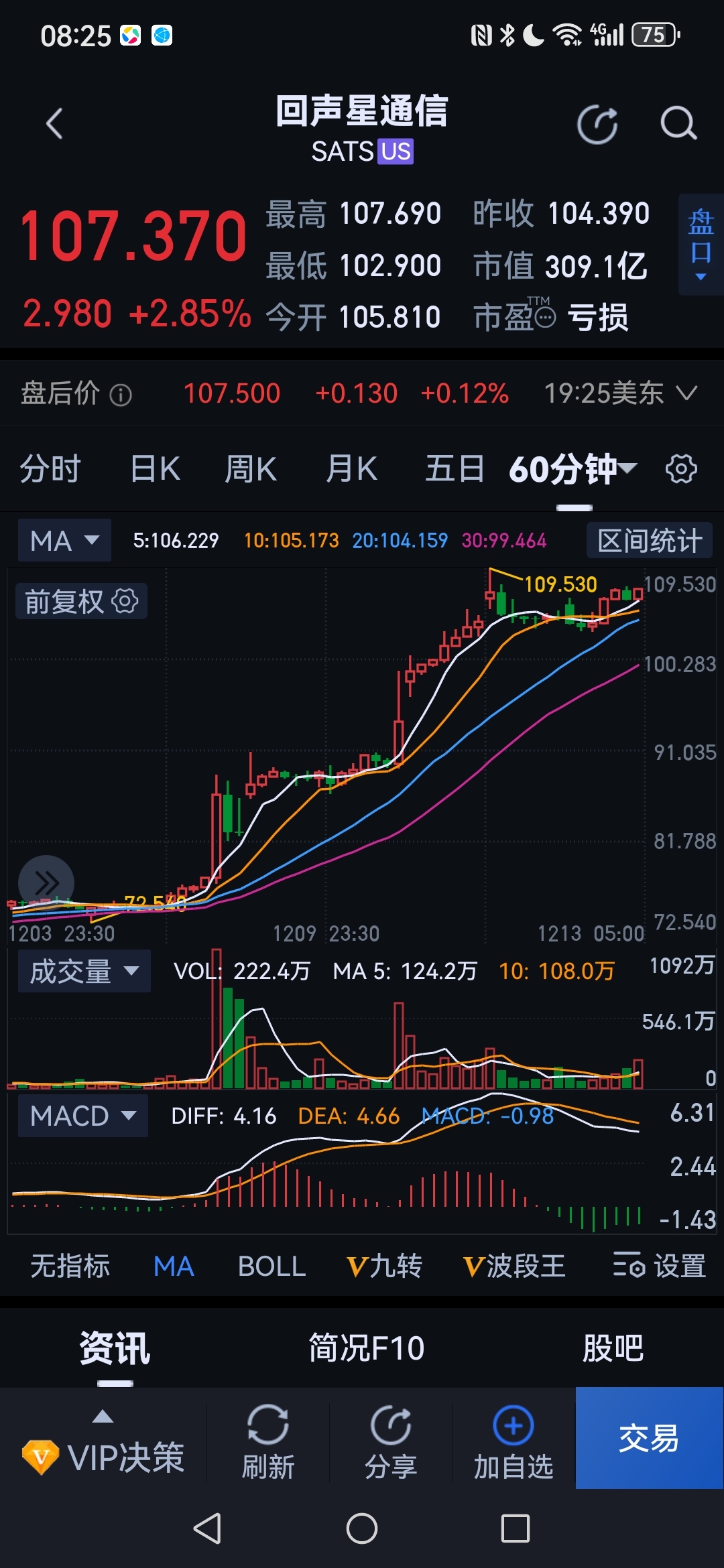Expand the 19:25美东 after-hours dropdown

pos(621,393)
